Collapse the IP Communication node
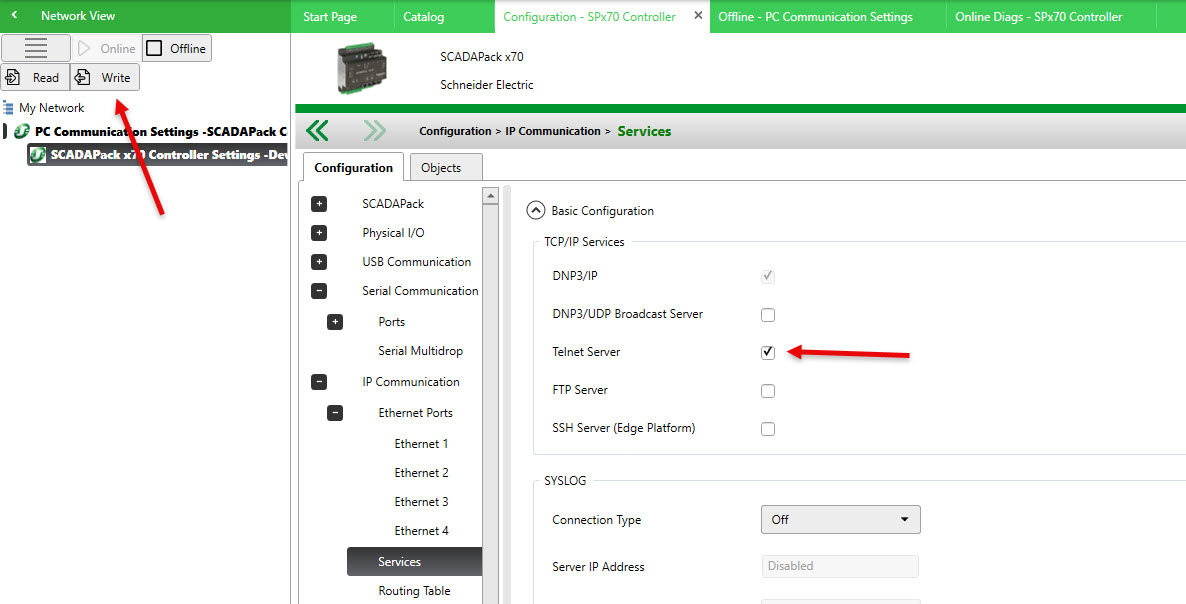Image resolution: width=1186 pixels, height=604 pixels. click(319, 382)
